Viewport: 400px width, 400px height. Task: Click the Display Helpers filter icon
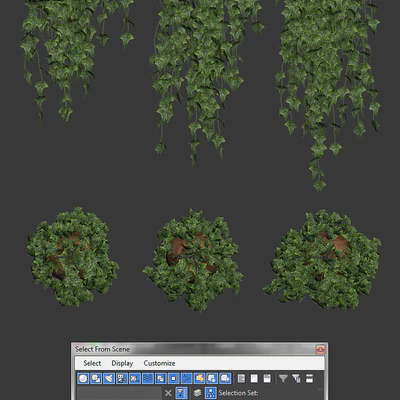tap(135, 378)
